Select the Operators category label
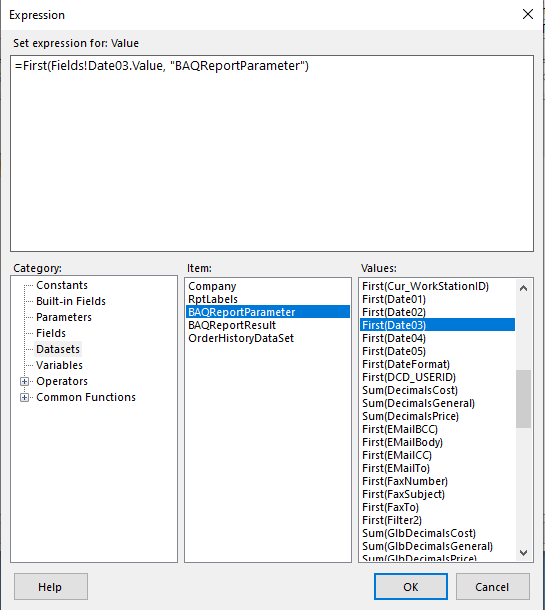The width and height of the screenshot is (545, 610). point(62,381)
